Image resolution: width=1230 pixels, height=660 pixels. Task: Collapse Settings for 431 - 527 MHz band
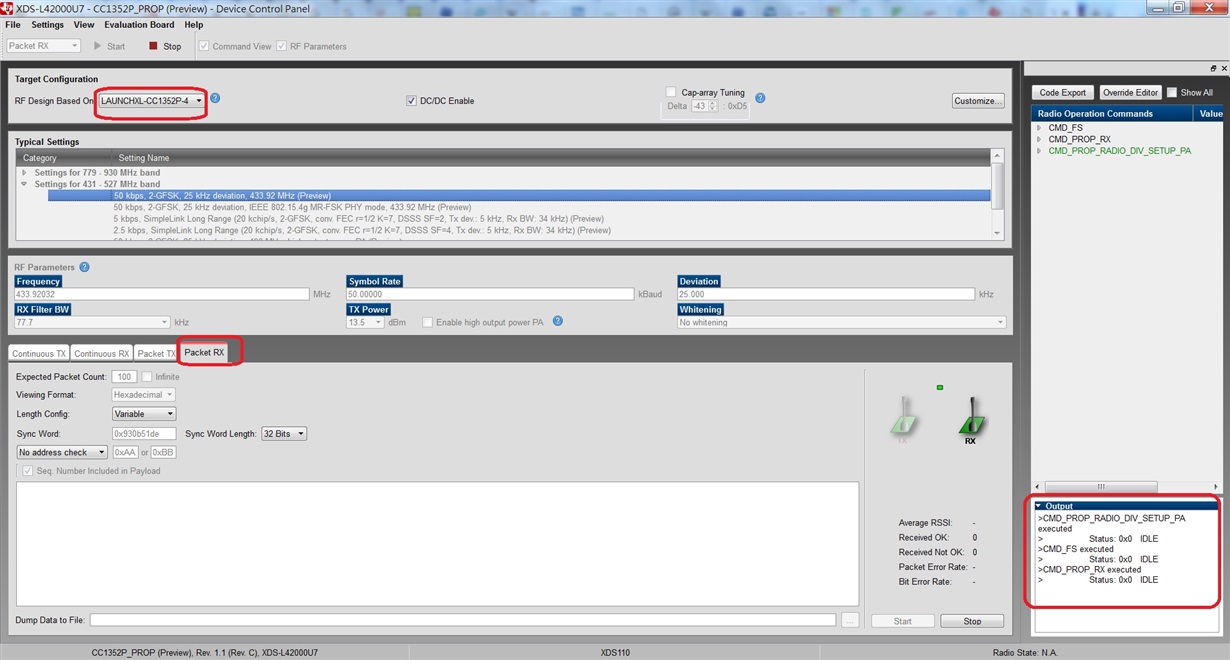point(24,184)
